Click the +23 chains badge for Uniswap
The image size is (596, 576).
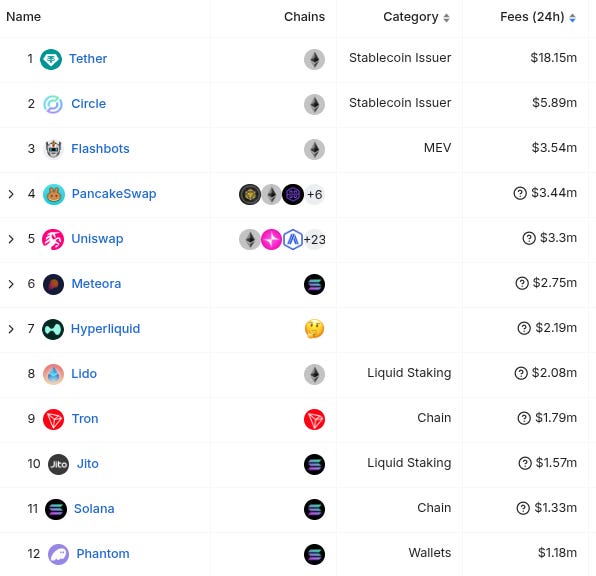(x=315, y=240)
